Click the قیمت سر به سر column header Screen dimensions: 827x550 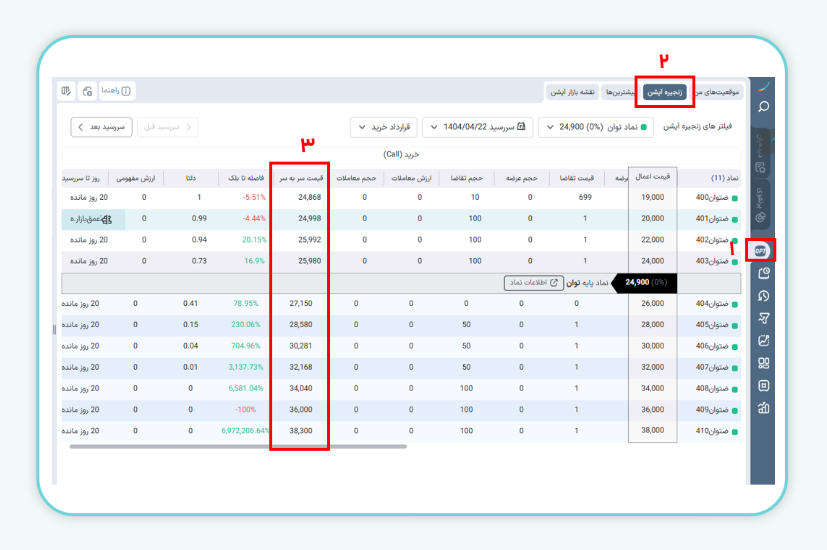(x=298, y=178)
